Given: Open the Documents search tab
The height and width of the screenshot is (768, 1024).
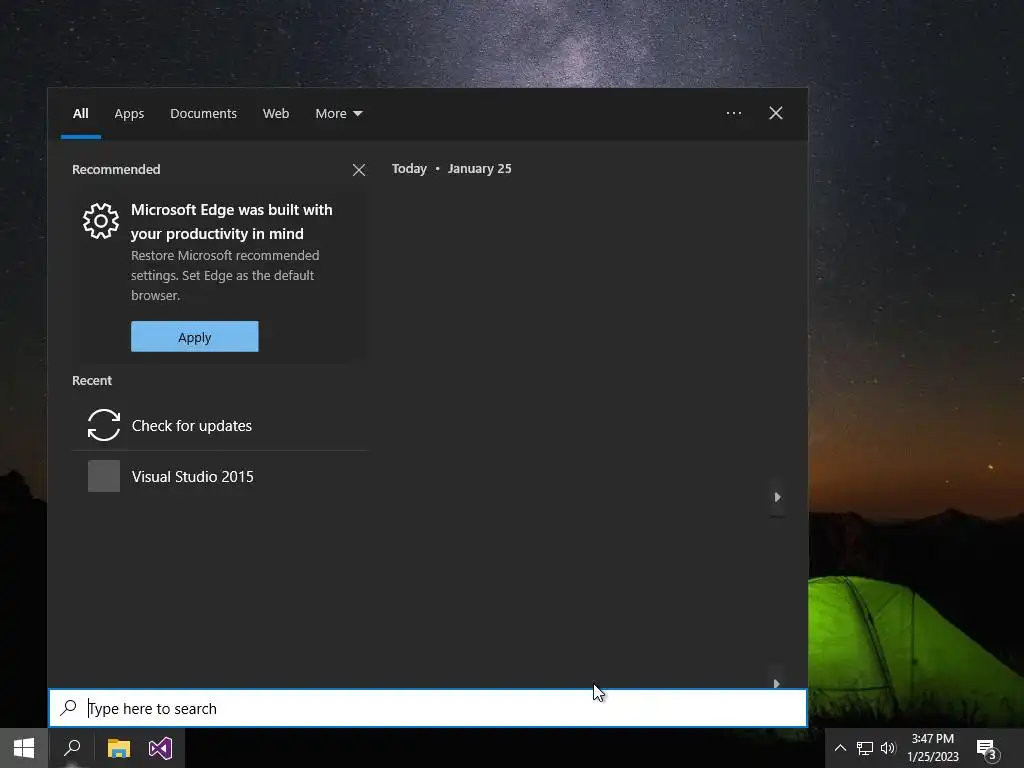Looking at the screenshot, I should pyautogui.click(x=203, y=114).
